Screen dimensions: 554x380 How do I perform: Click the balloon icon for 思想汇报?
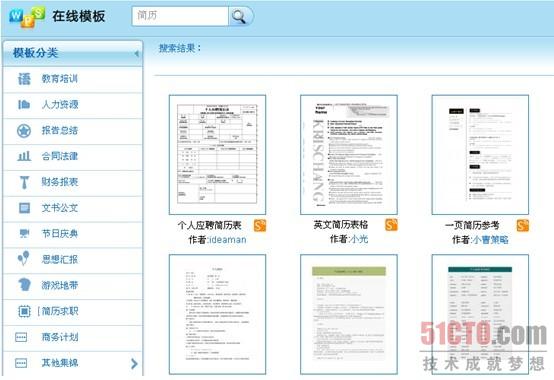23,258
